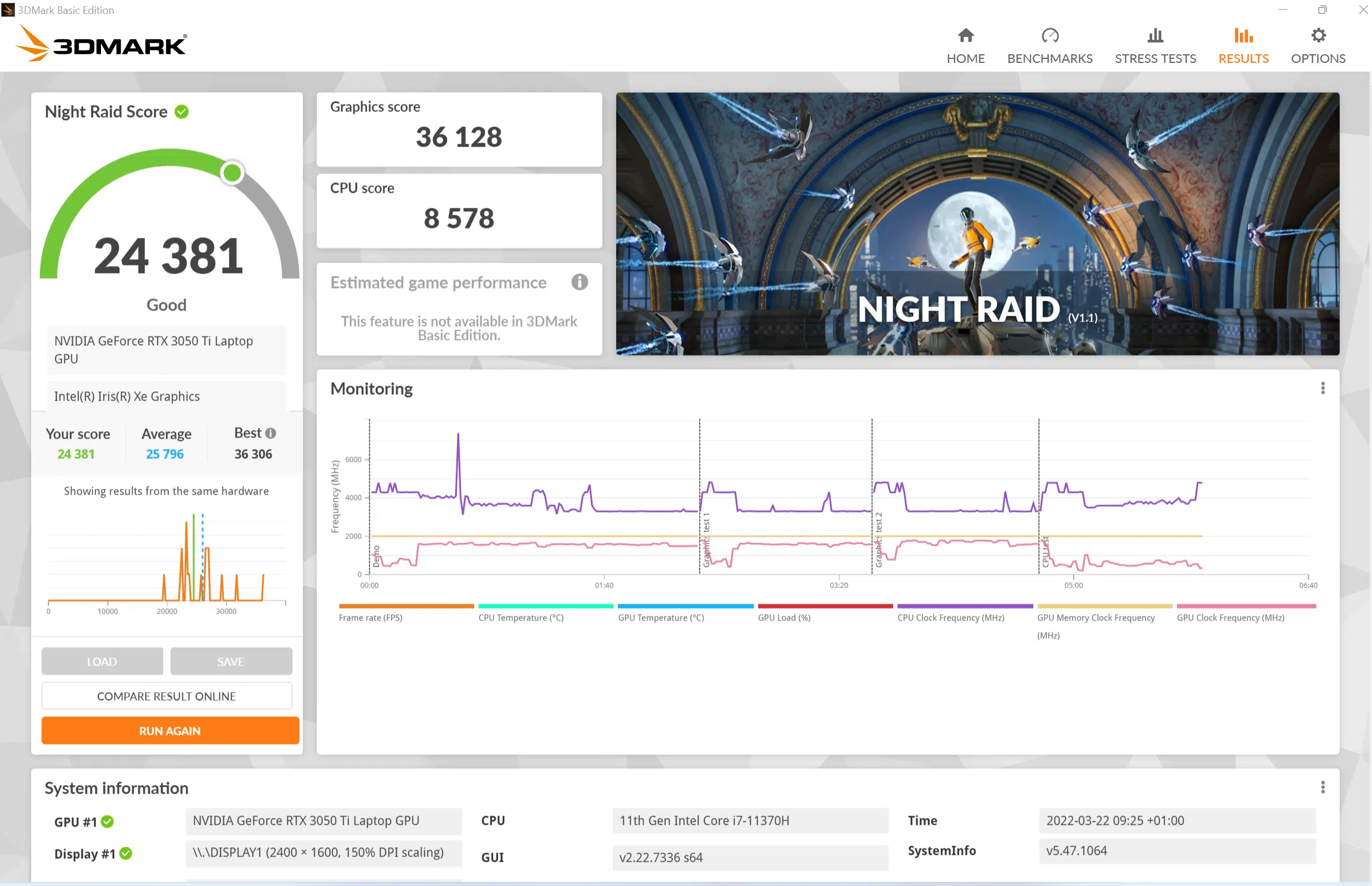Open the Monitoring three-dot menu
The image size is (1372, 886).
(1322, 388)
